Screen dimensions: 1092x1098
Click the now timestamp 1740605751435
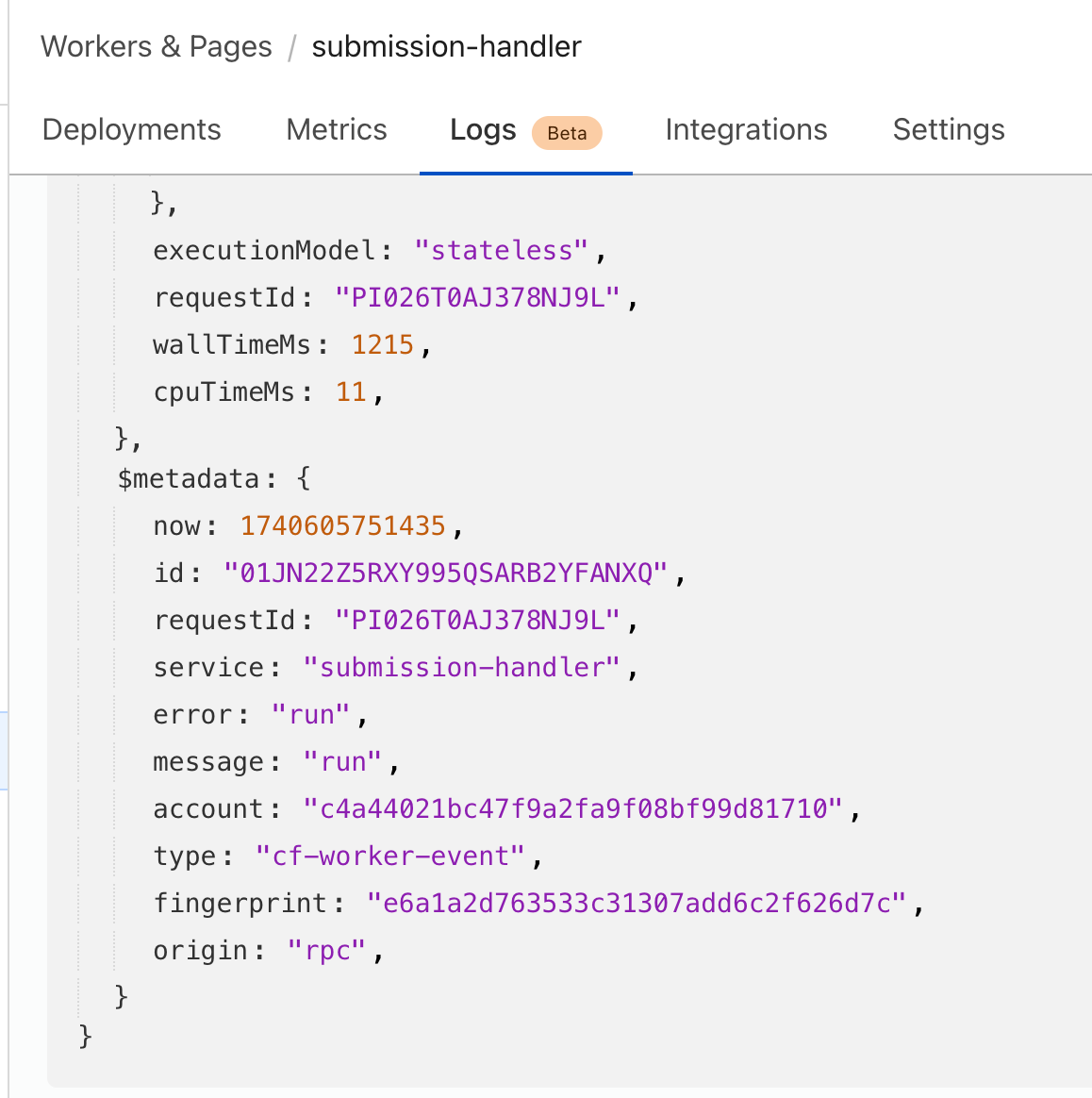[343, 526]
